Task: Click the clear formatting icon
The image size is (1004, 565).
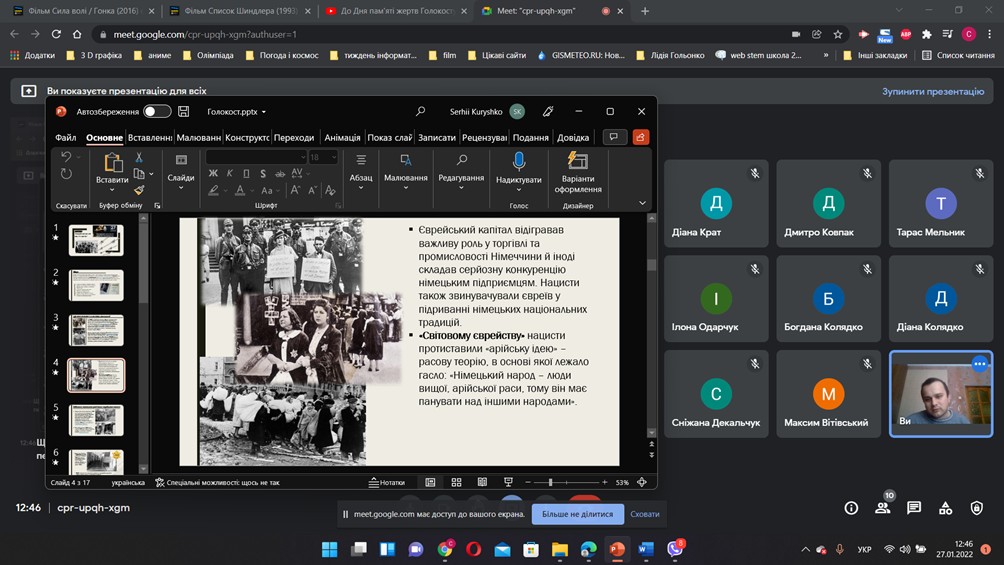Action: [x=330, y=190]
